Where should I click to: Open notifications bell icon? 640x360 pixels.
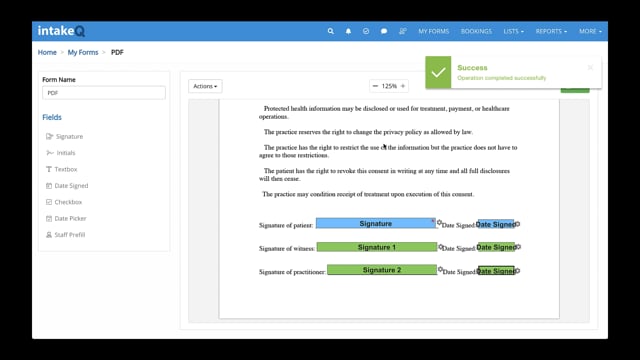(x=348, y=31)
